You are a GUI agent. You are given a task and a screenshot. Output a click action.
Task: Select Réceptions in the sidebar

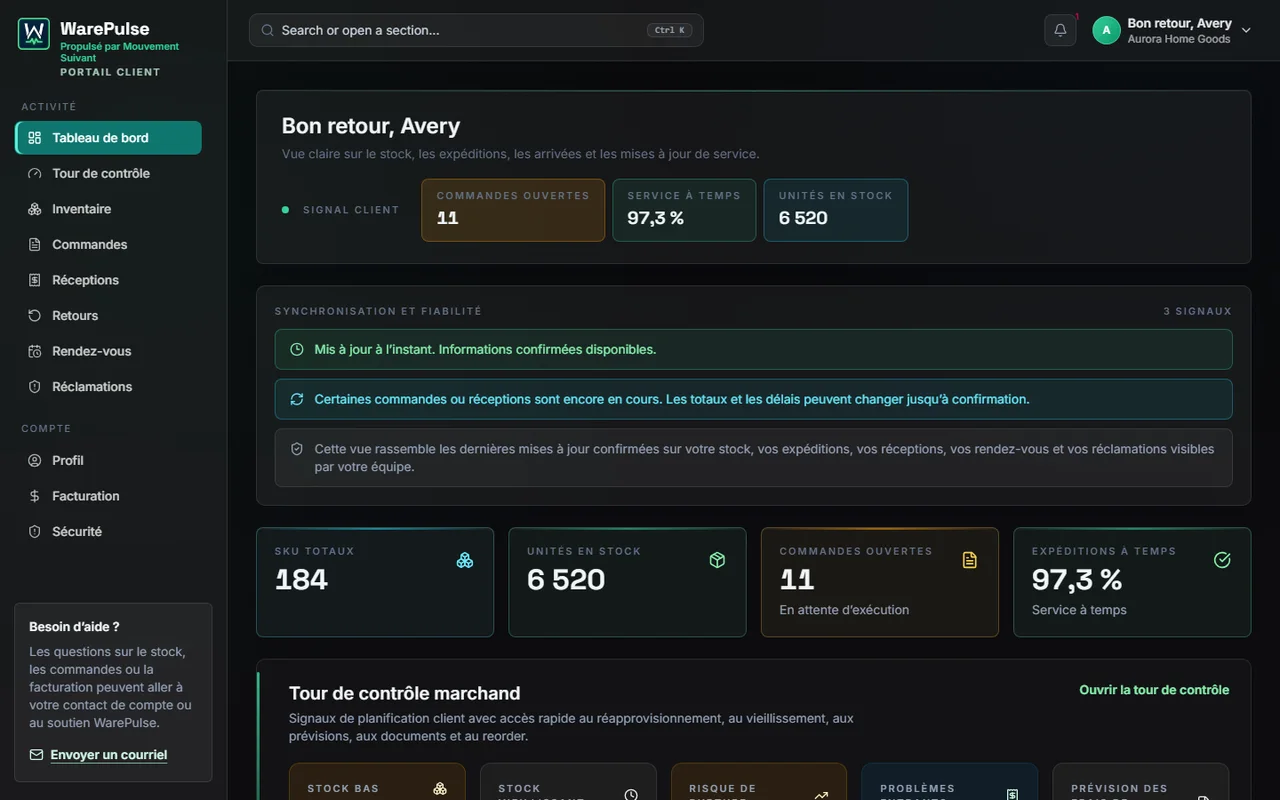pos(108,280)
